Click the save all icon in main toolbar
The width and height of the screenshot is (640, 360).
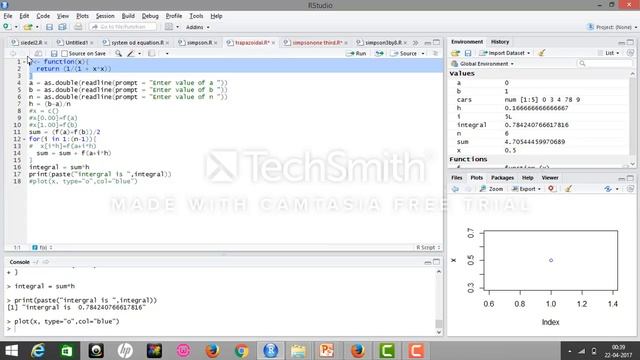[x=62, y=27]
